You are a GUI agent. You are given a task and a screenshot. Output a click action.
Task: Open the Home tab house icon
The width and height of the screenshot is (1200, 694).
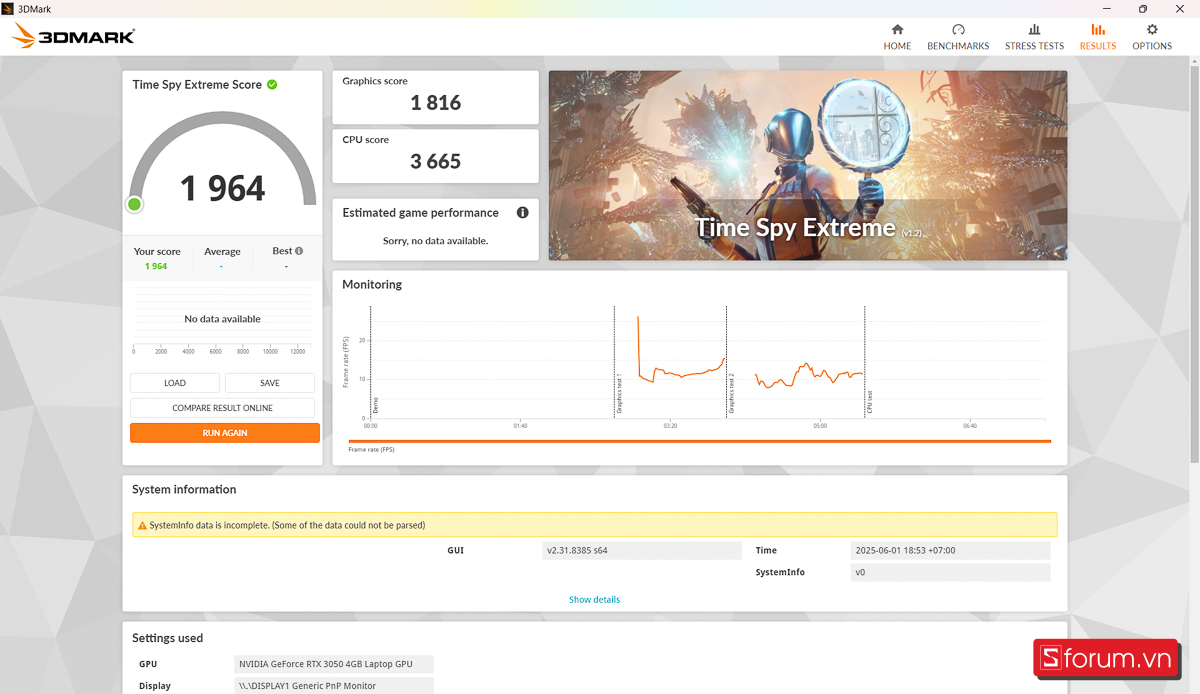[x=897, y=30]
